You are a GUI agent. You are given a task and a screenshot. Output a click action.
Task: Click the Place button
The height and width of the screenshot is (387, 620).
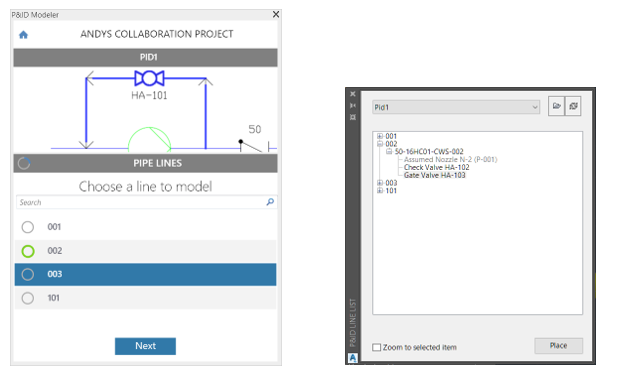coord(558,345)
